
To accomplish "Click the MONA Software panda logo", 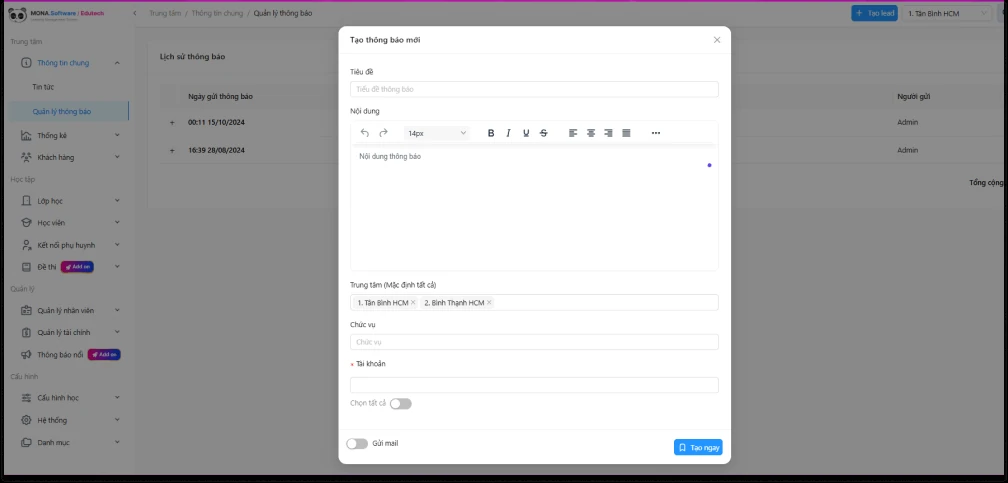I will coord(17,14).
